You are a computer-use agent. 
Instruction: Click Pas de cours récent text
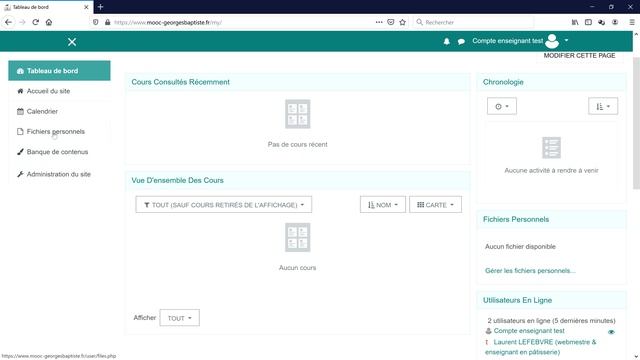coord(298,144)
